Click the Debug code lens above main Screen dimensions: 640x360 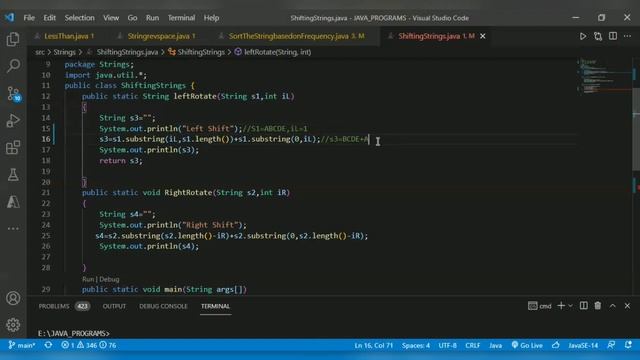[109, 279]
